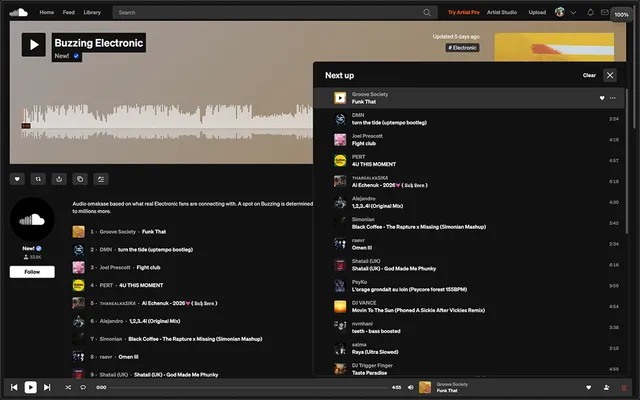The width and height of the screenshot is (640, 400).
Task: Open the notifications bell
Action: (590, 13)
